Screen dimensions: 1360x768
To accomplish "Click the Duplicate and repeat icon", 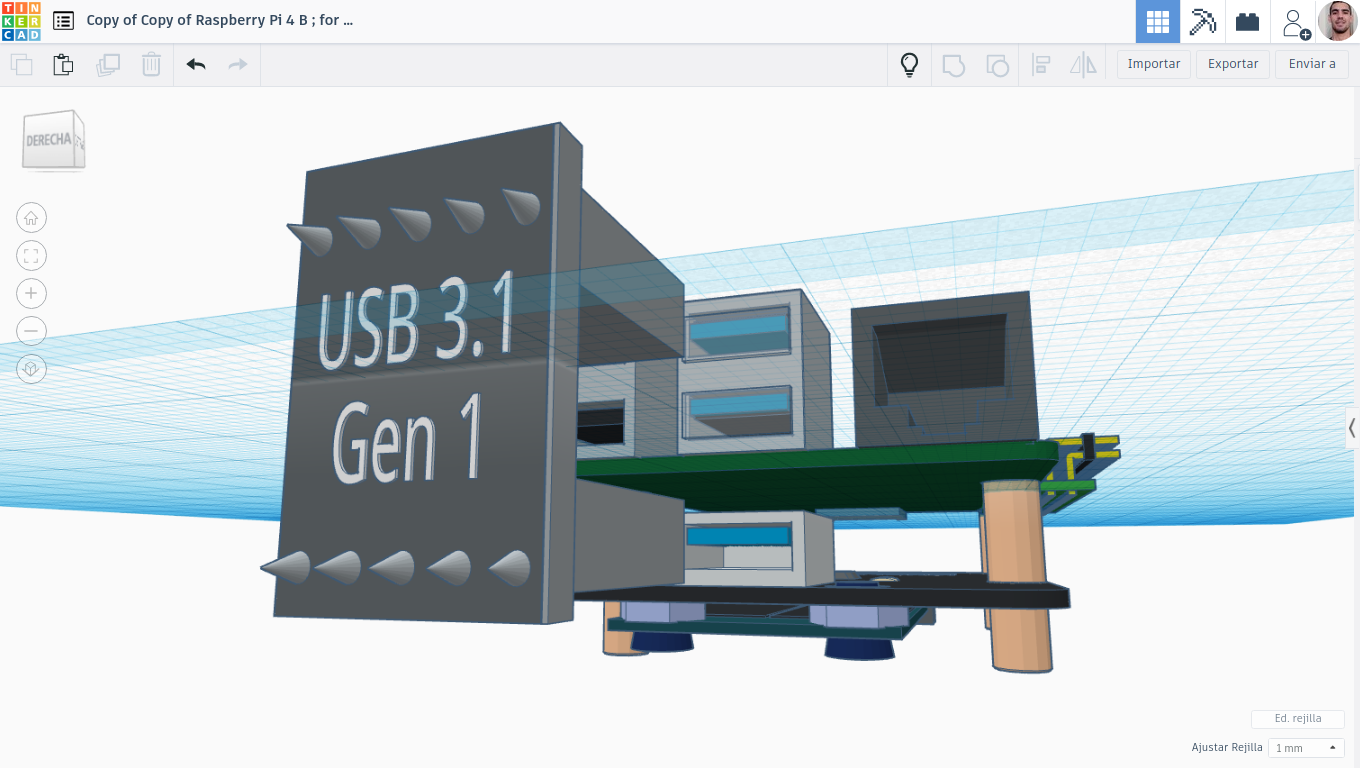I will click(107, 65).
